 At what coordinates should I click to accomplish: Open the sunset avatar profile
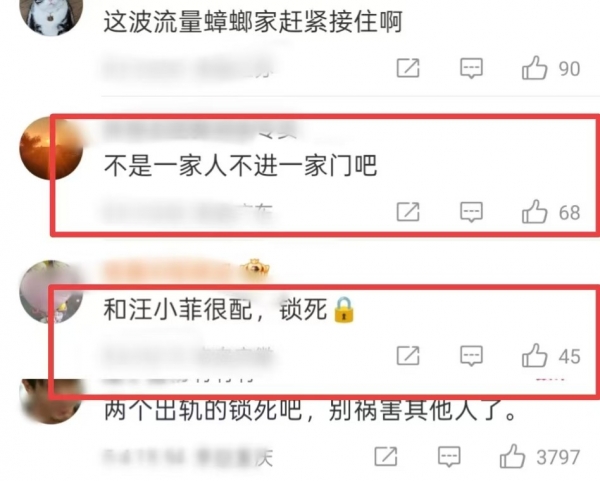tap(51, 148)
